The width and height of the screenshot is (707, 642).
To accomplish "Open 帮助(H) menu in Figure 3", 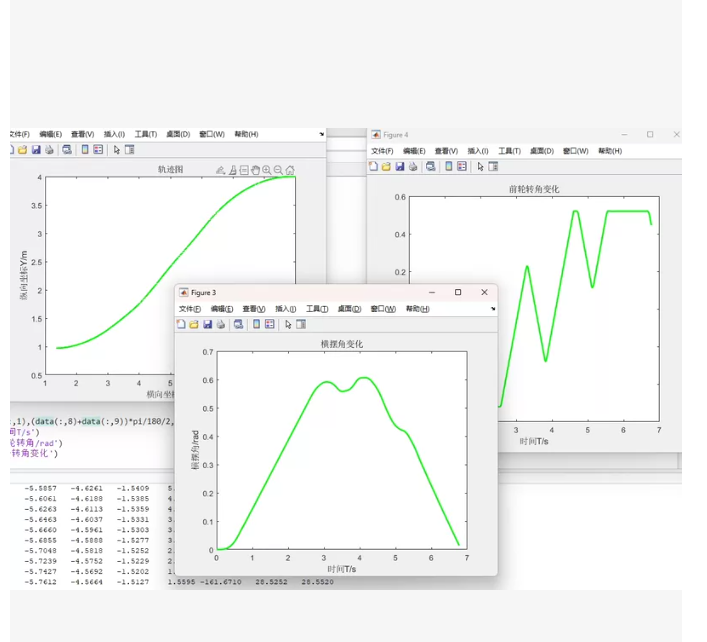I will coord(418,309).
